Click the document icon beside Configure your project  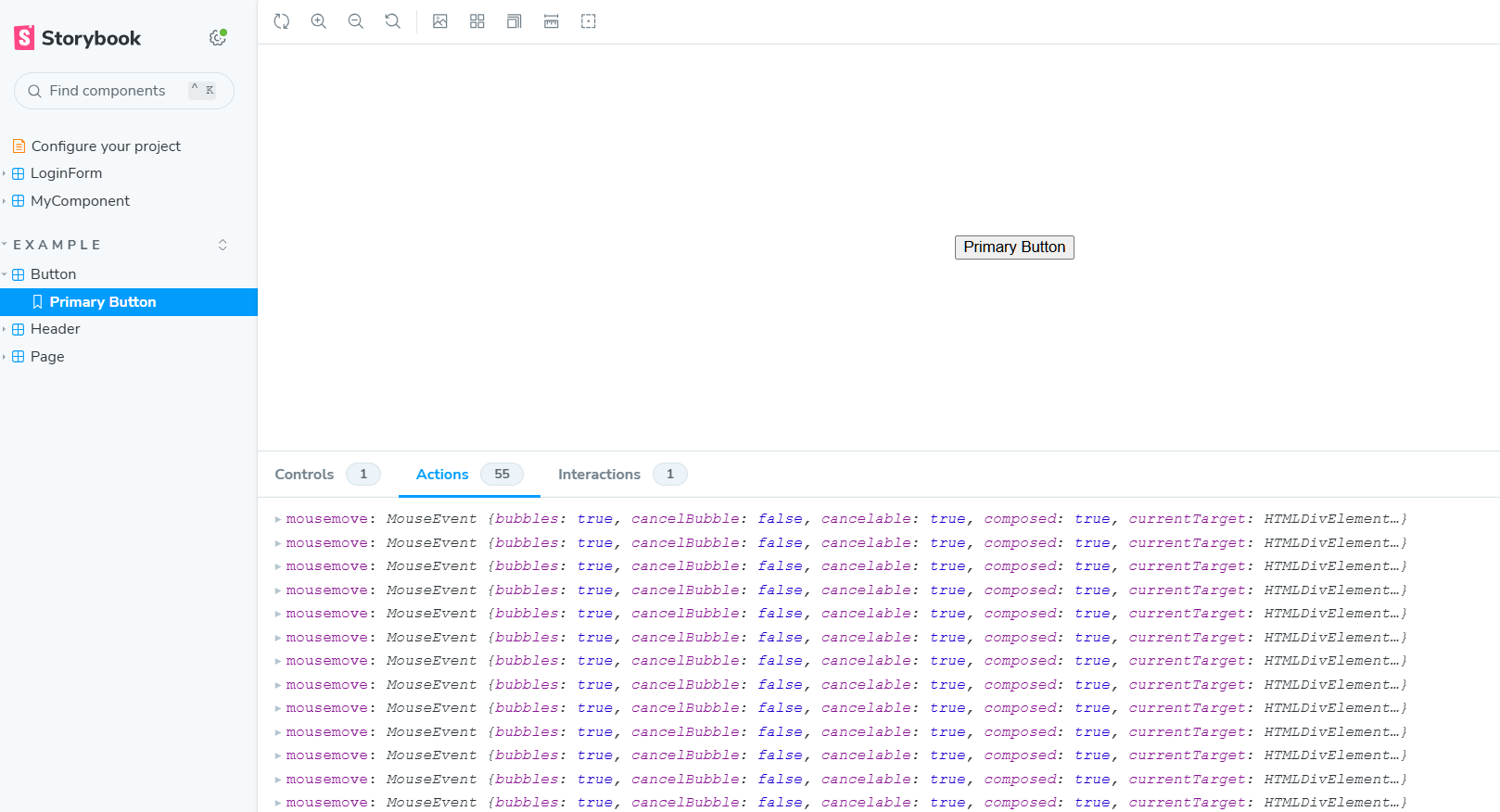pos(19,146)
